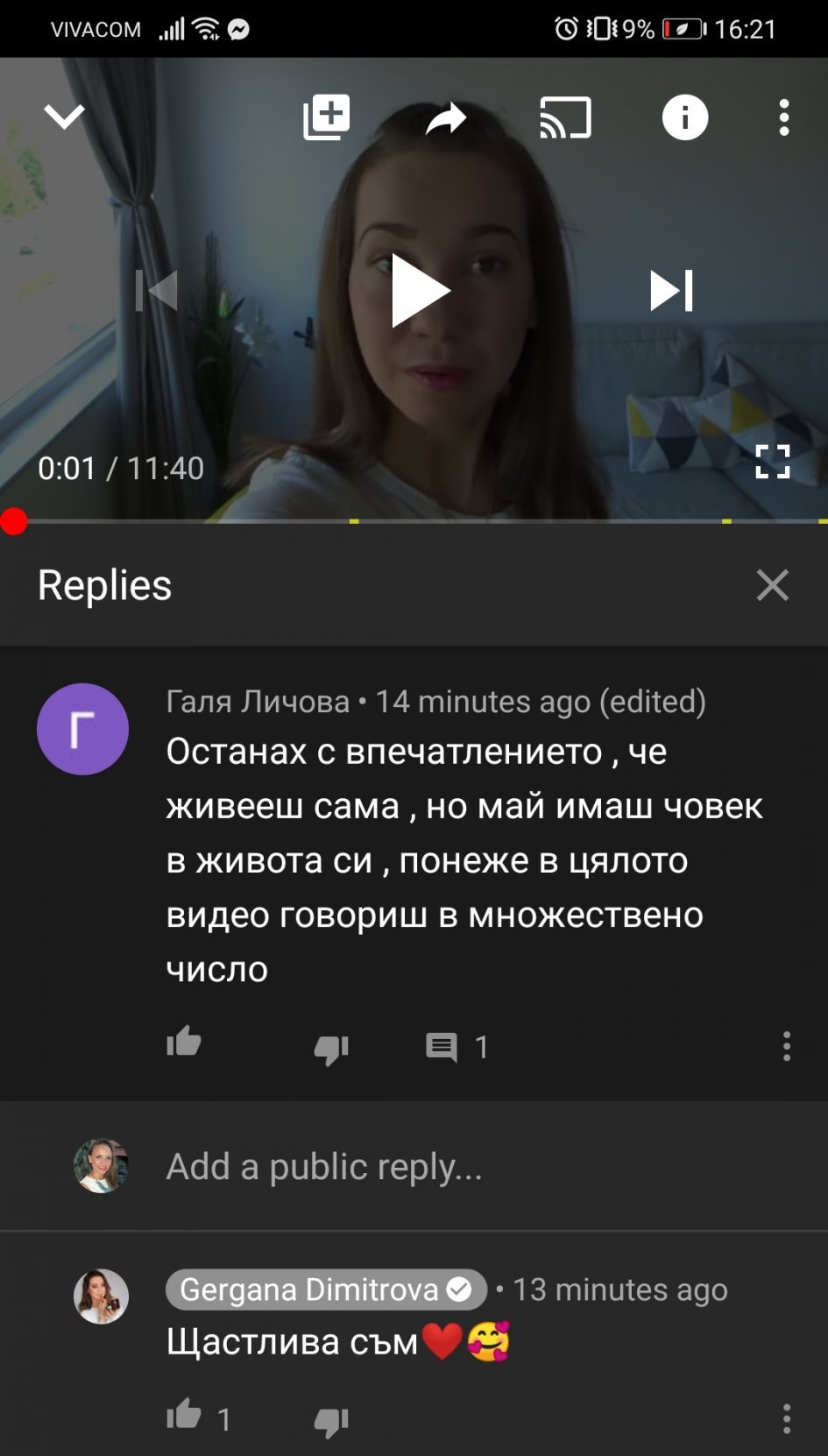828x1456 pixels.
Task: Show video info cards icon
Action: coord(685,117)
